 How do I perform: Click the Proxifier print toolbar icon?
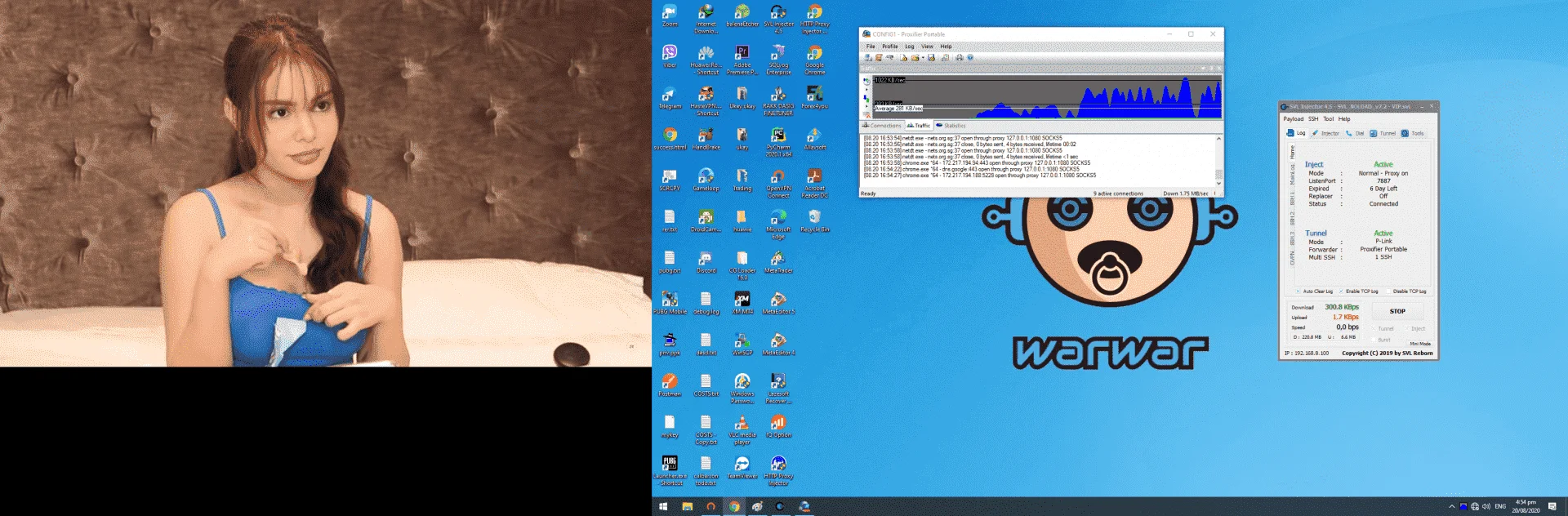(960, 58)
